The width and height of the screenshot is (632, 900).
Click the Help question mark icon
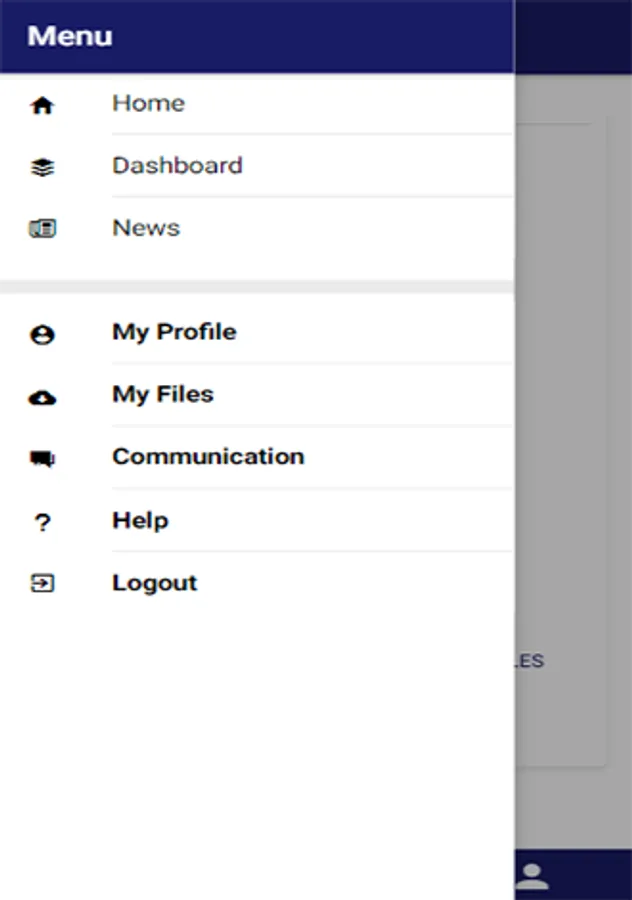point(42,522)
